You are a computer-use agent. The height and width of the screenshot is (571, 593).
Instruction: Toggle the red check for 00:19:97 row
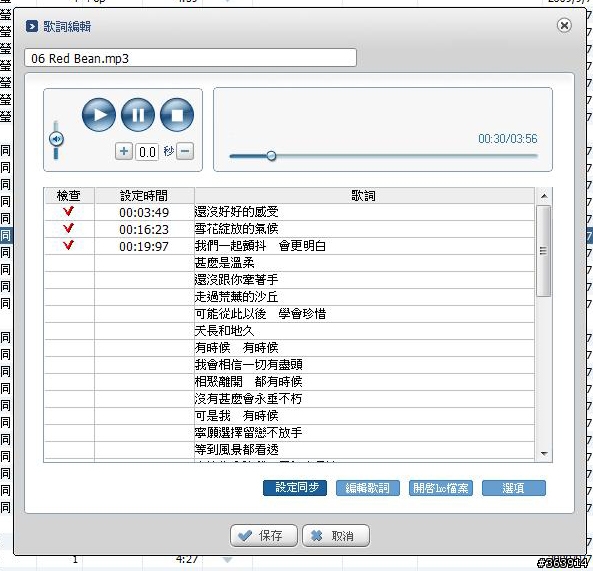click(x=68, y=245)
